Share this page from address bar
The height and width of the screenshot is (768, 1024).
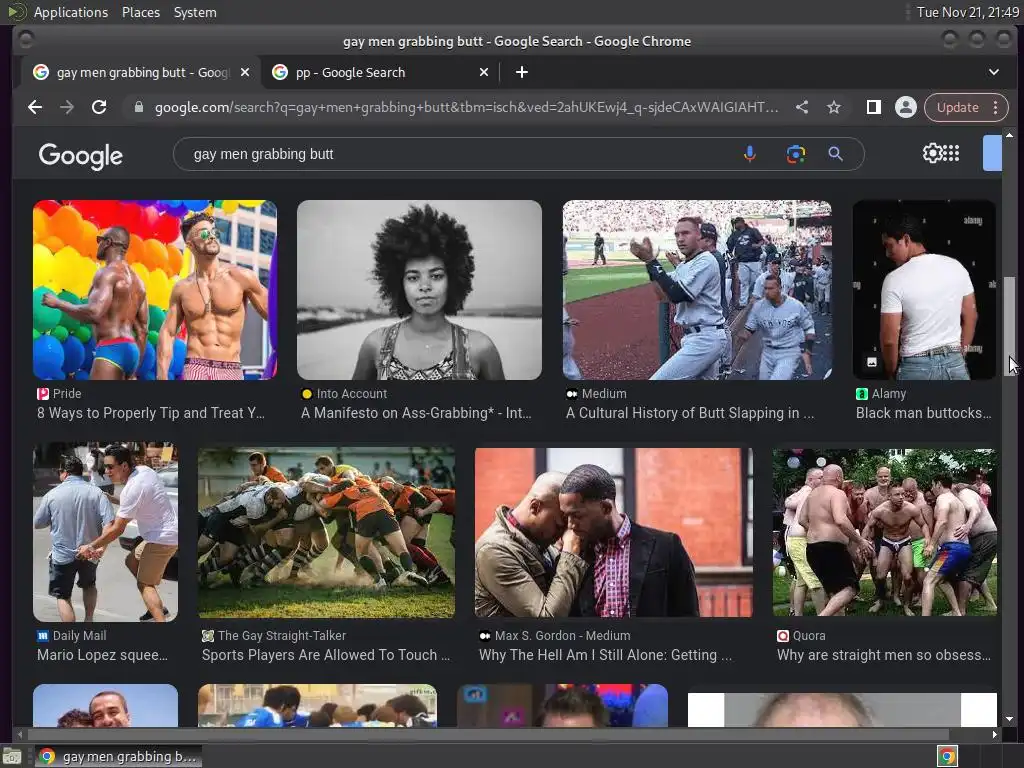(x=802, y=107)
